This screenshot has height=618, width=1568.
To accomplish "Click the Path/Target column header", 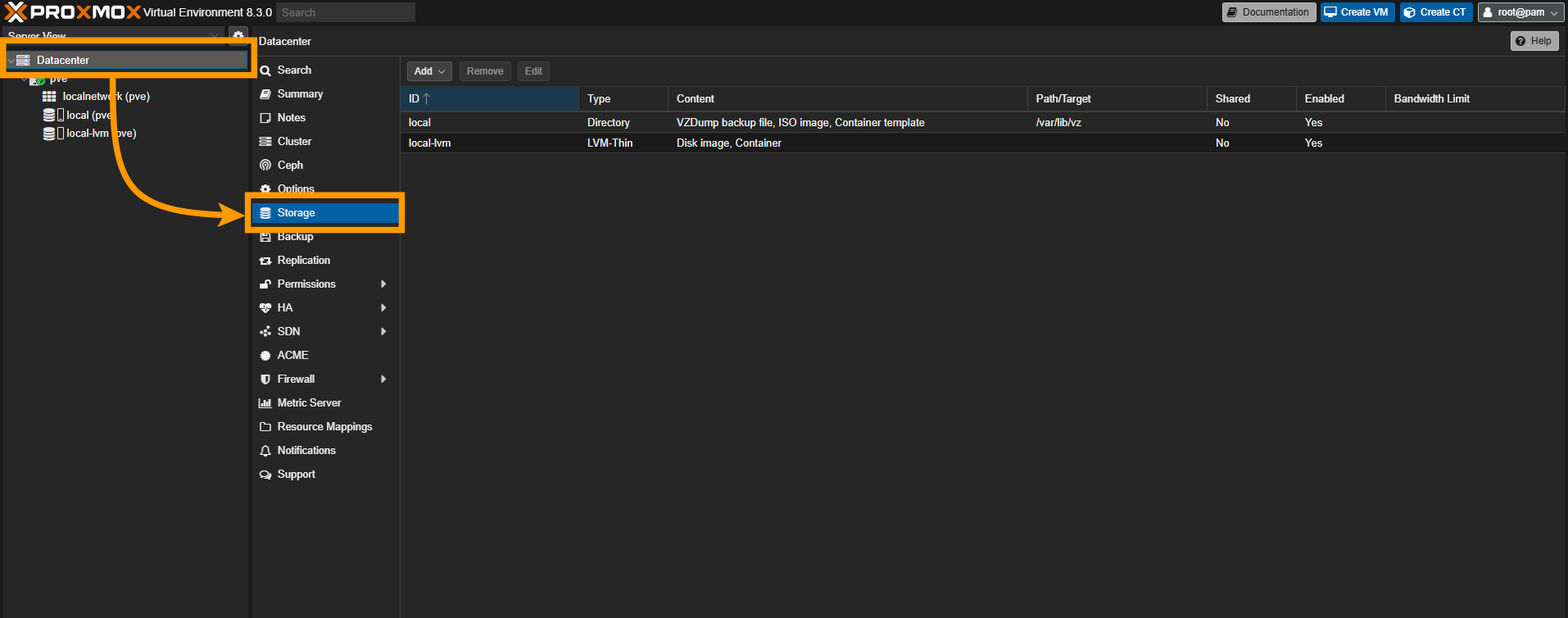I will click(x=1117, y=99).
